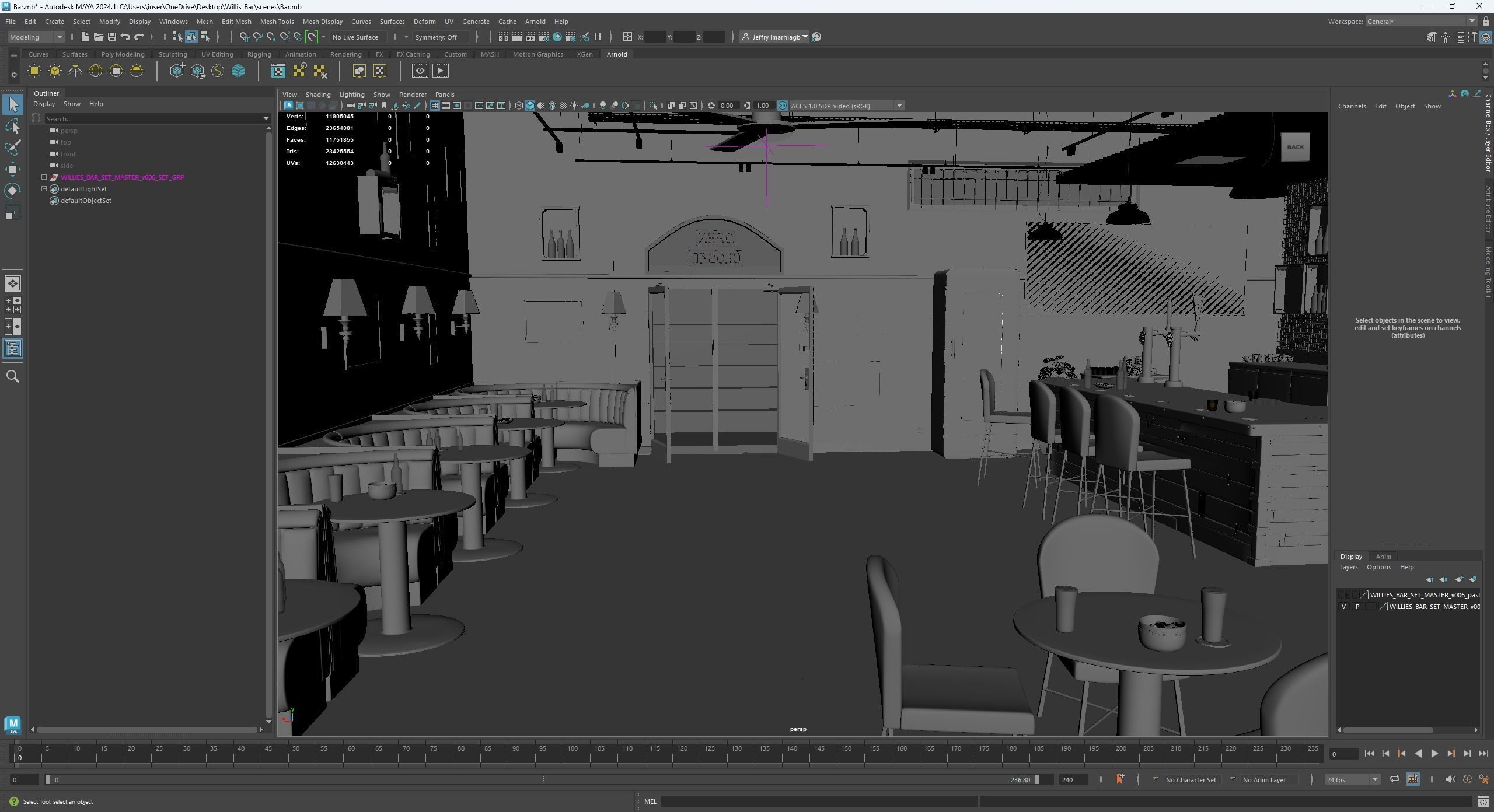Switch to four-pane layout icon
1494x812 pixels.
click(13, 305)
